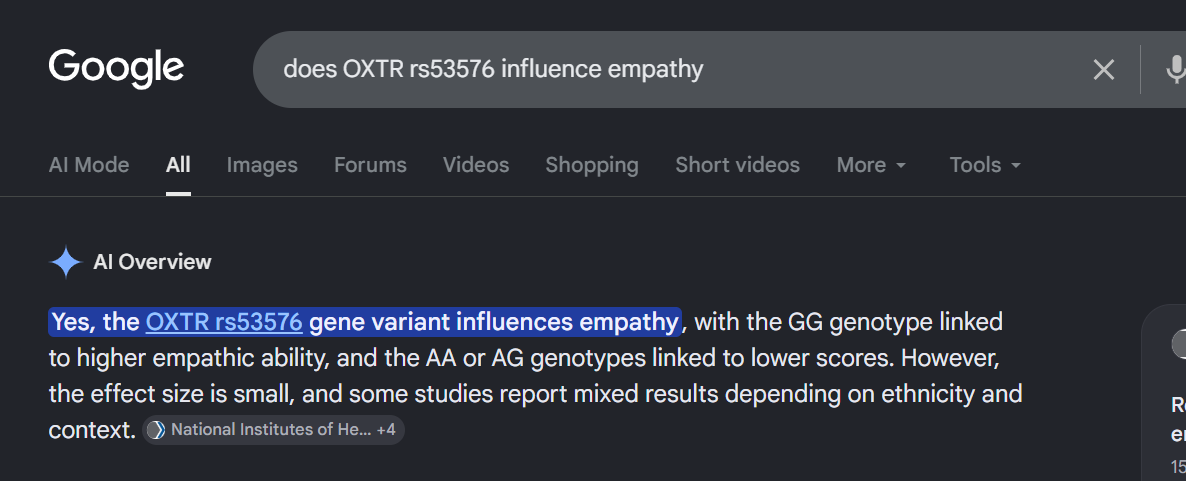Click the AI Overview sparkle icon

point(66,262)
